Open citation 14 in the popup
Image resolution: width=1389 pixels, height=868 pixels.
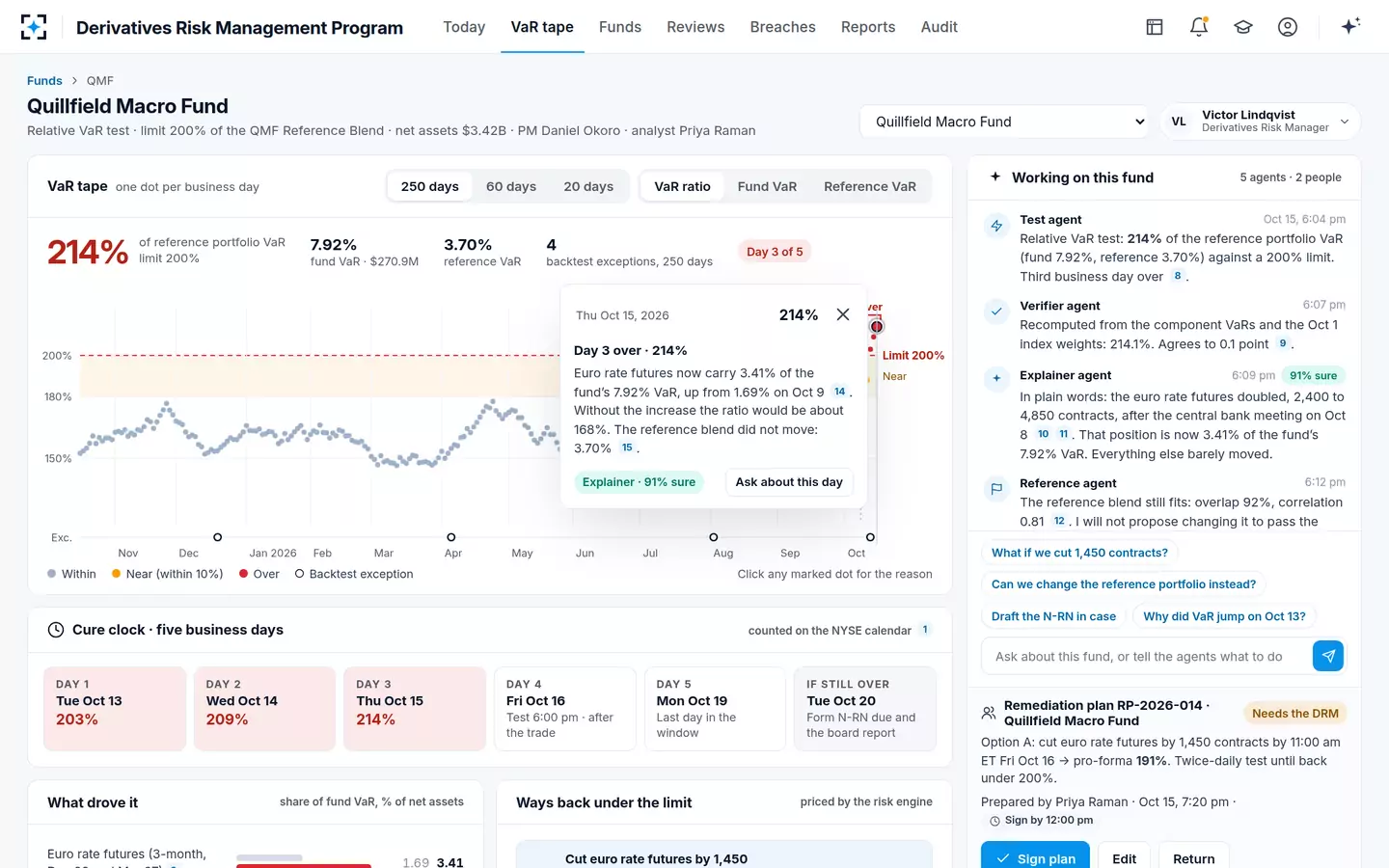pos(839,392)
